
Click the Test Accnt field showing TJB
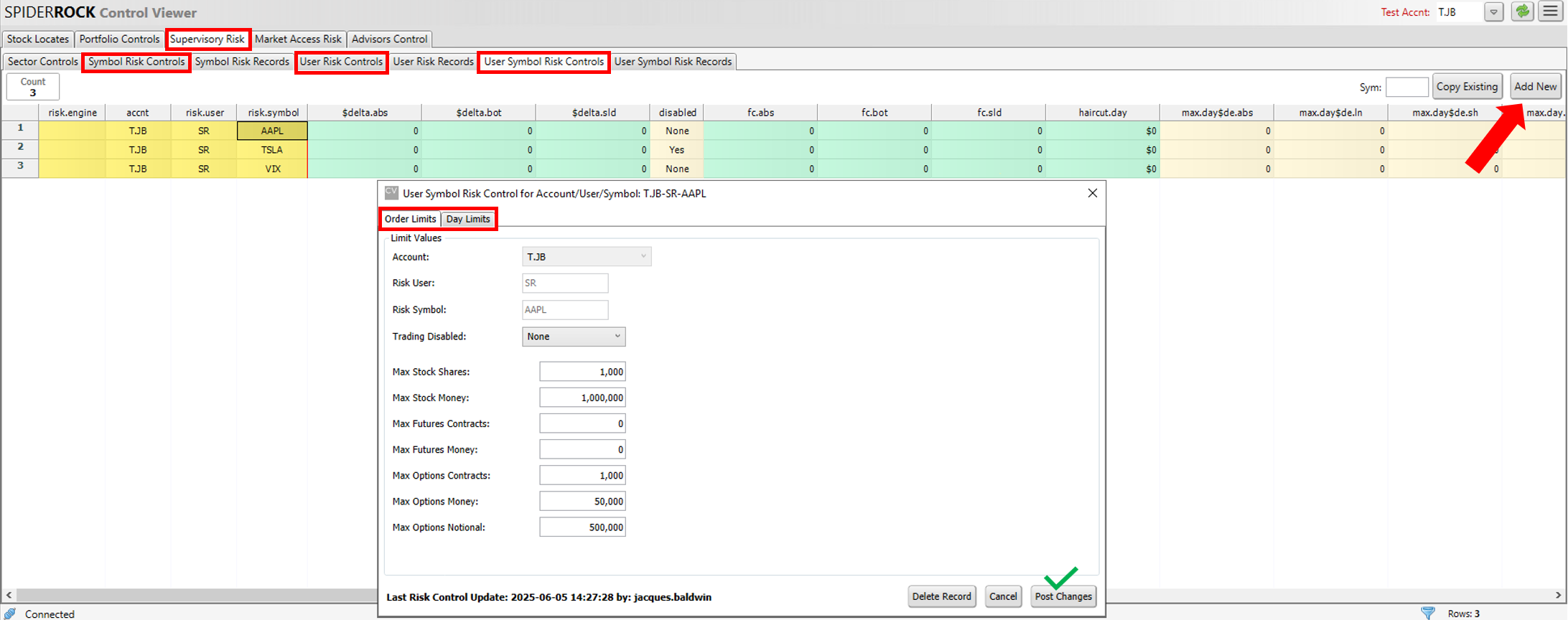coord(1459,12)
